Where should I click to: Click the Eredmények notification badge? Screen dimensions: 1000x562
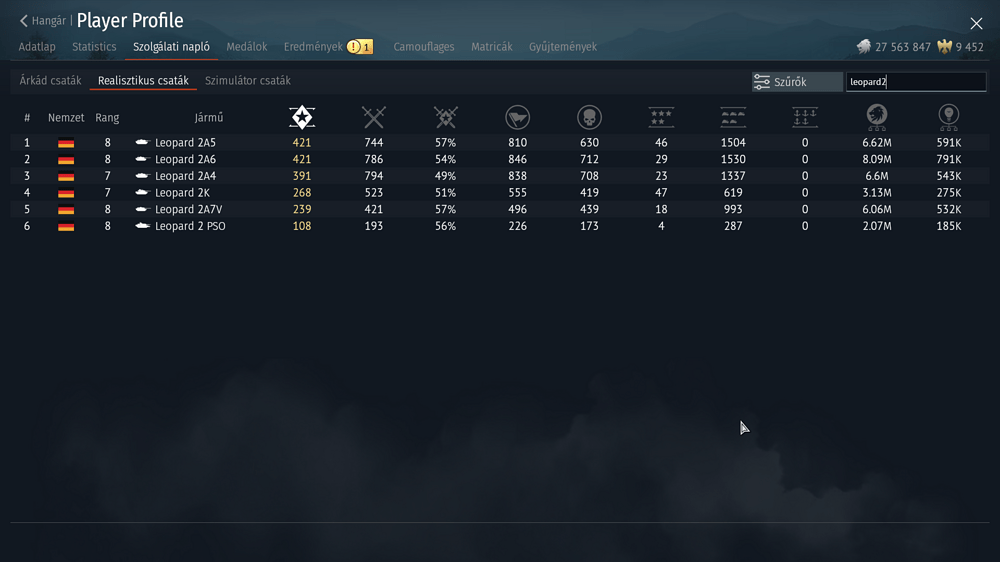[360, 47]
